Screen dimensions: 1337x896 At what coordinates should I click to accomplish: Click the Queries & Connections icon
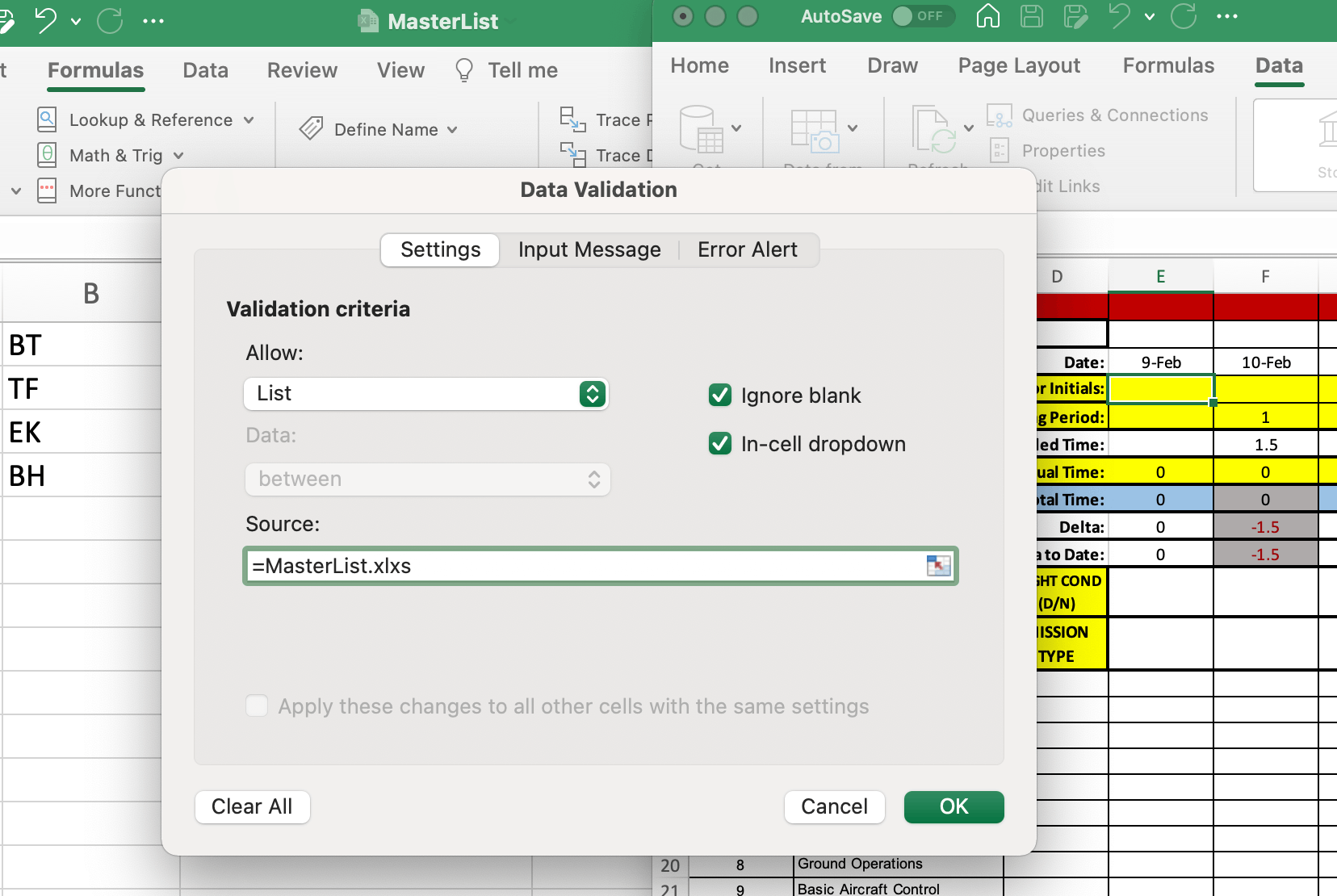(999, 115)
